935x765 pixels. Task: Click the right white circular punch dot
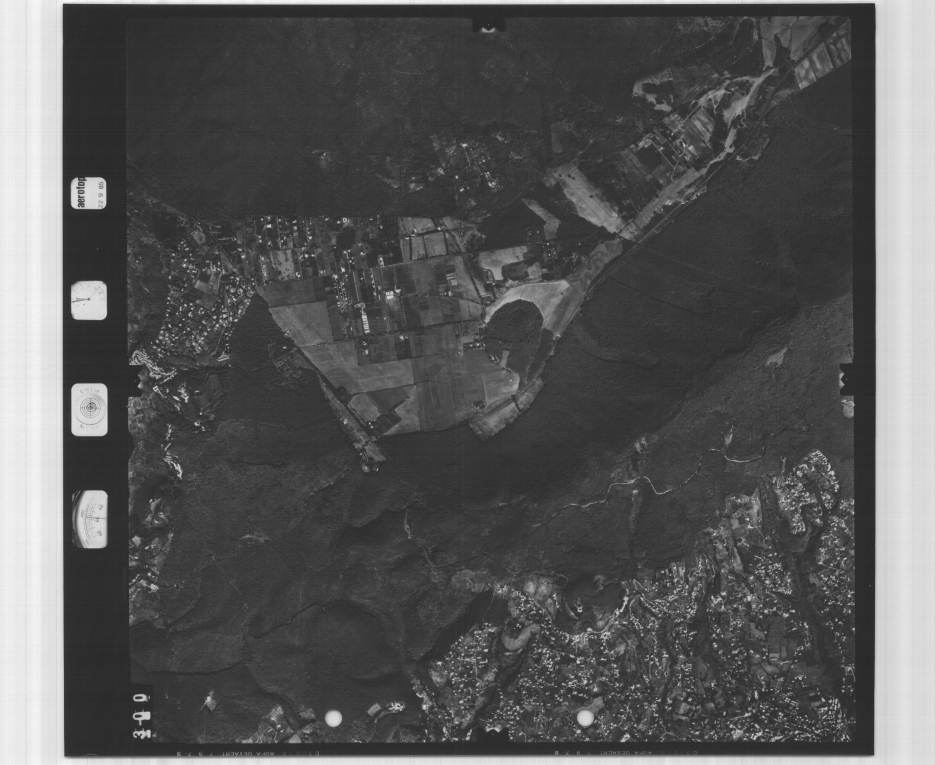585,717
